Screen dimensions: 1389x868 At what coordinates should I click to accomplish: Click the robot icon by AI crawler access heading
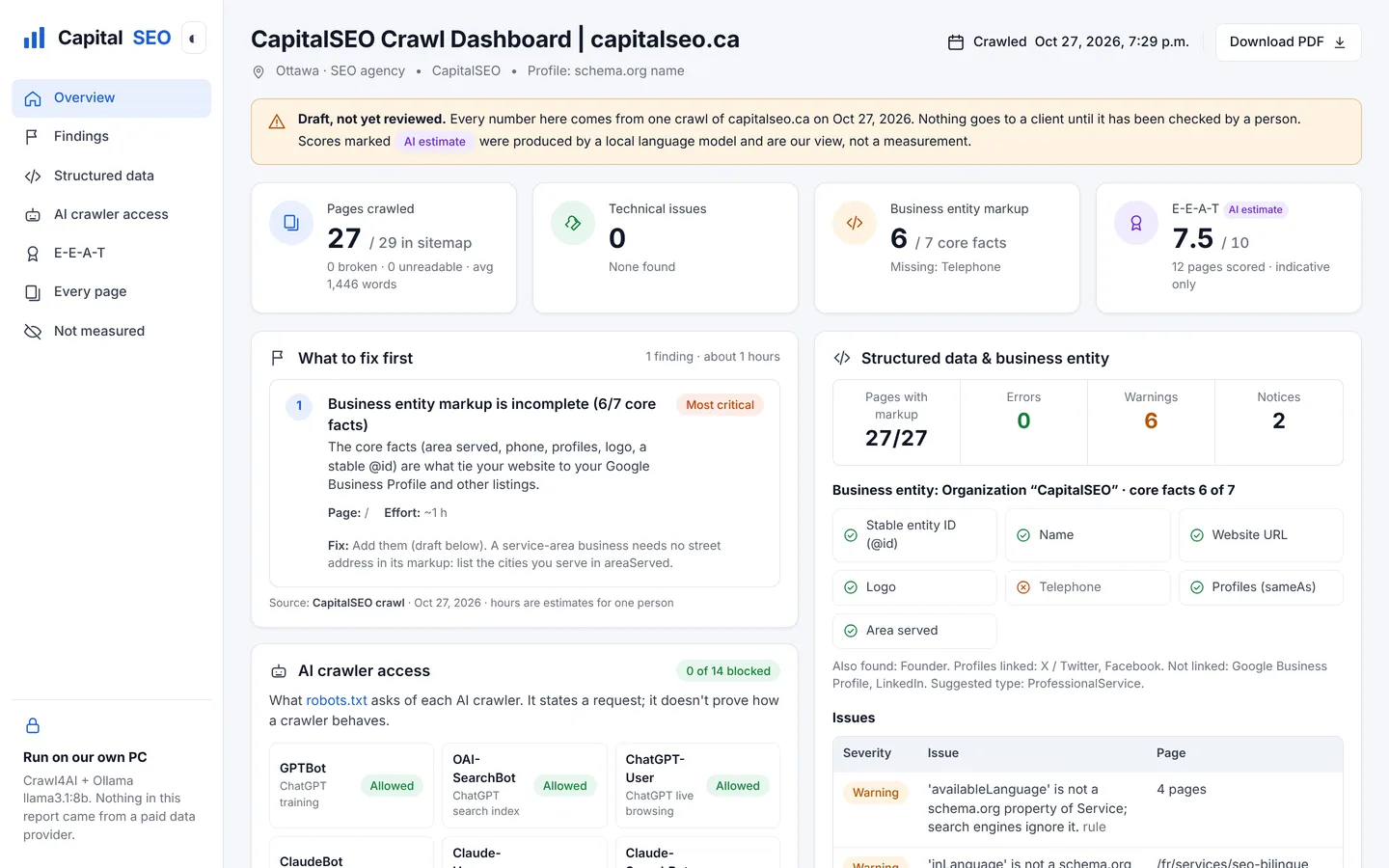coord(279,671)
